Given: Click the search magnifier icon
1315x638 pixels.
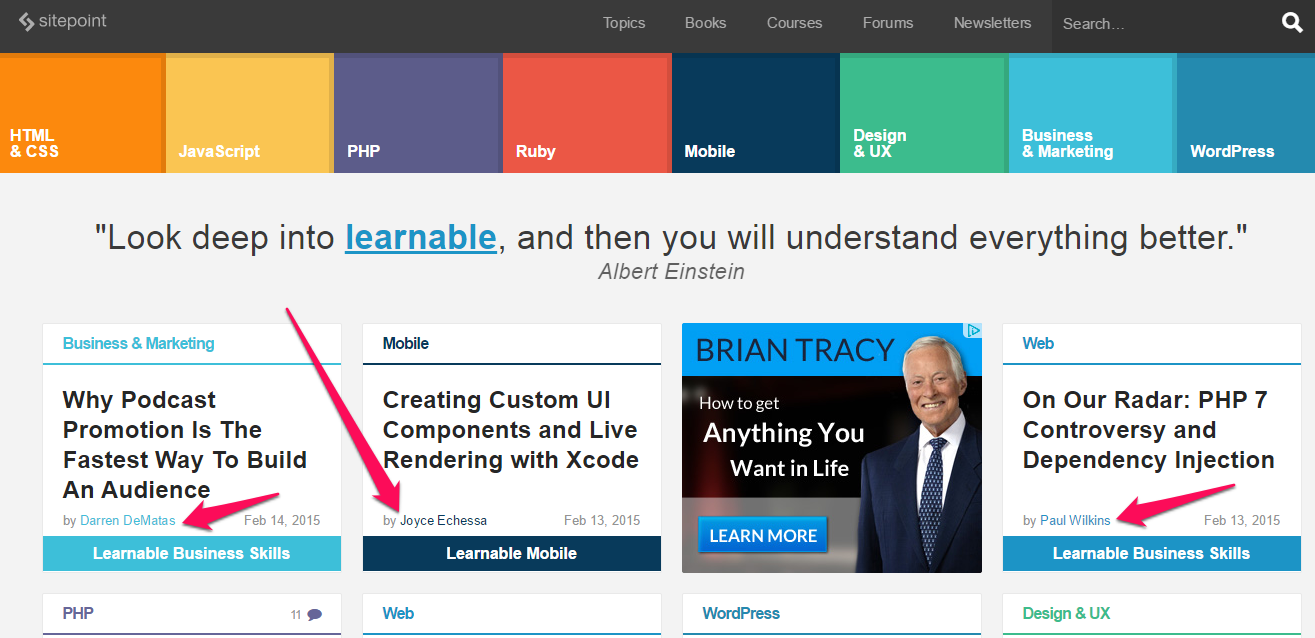Looking at the screenshot, I should pyautogui.click(x=1292, y=23).
